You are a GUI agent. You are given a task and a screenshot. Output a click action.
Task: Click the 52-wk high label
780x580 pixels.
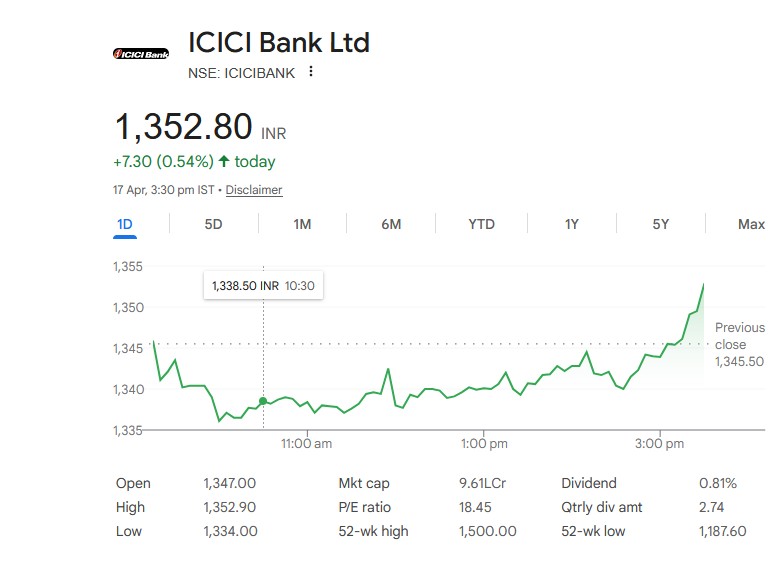[373, 531]
